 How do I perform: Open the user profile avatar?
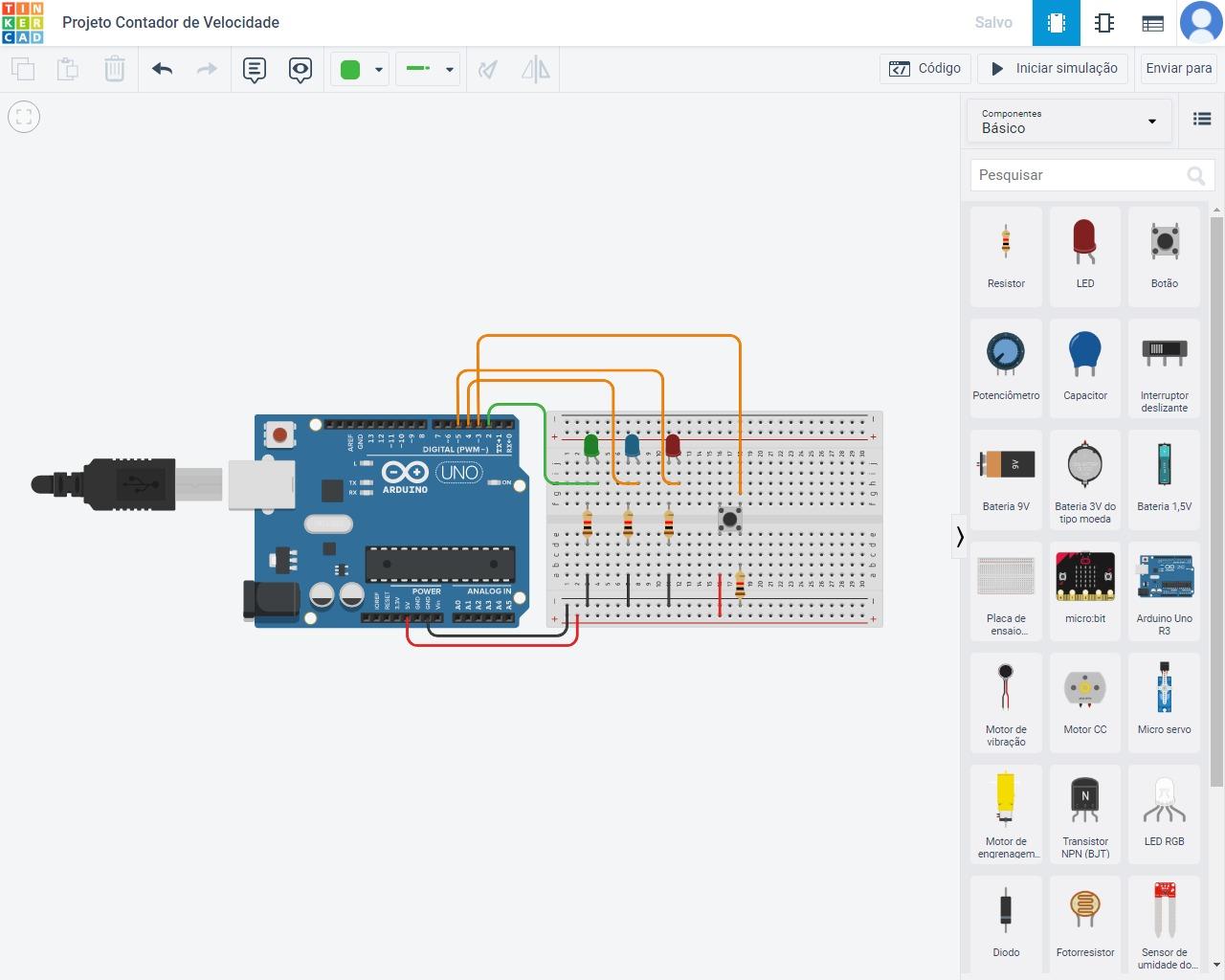(1201, 23)
